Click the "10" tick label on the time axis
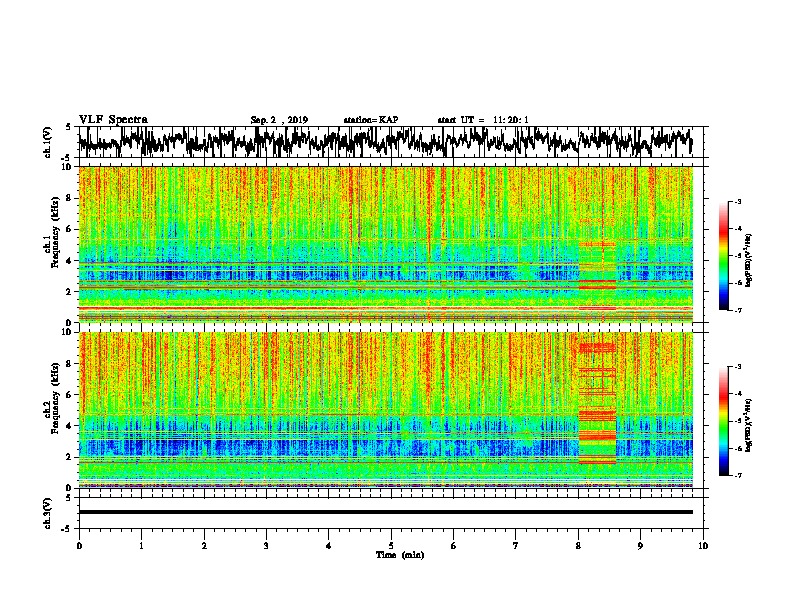 click(x=703, y=546)
